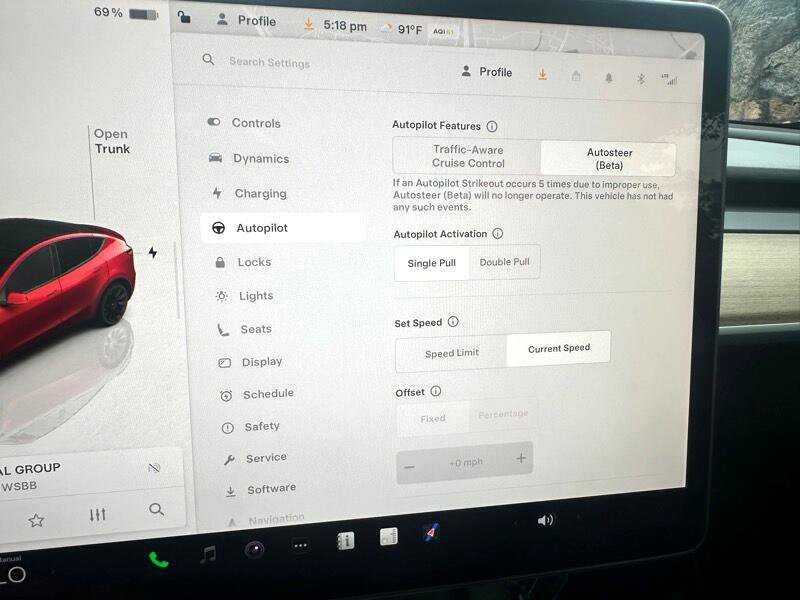Go to the Charging settings section
Viewport: 800px width, 600px height.
point(259,194)
